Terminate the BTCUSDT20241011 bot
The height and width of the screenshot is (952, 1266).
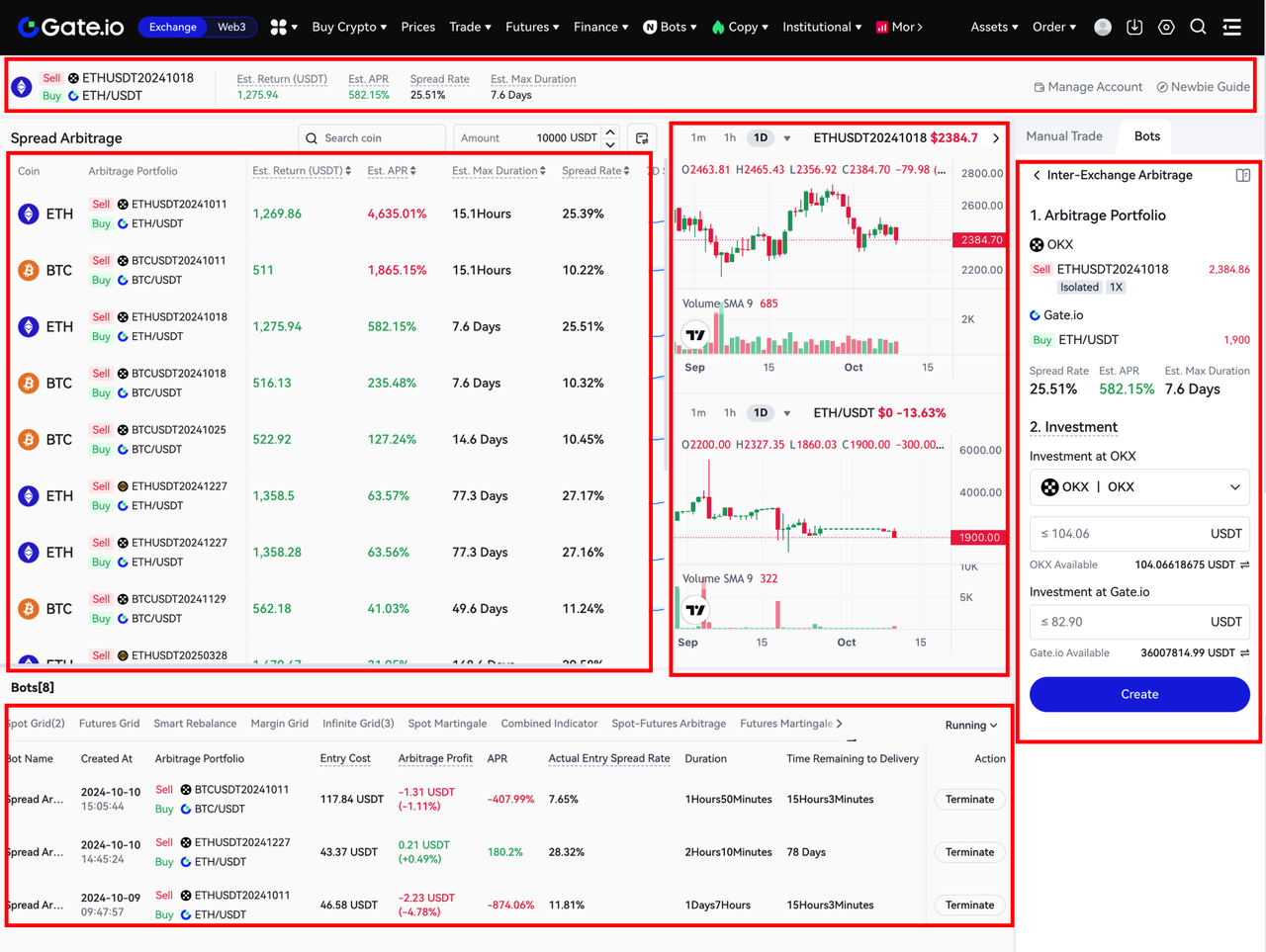(x=969, y=799)
